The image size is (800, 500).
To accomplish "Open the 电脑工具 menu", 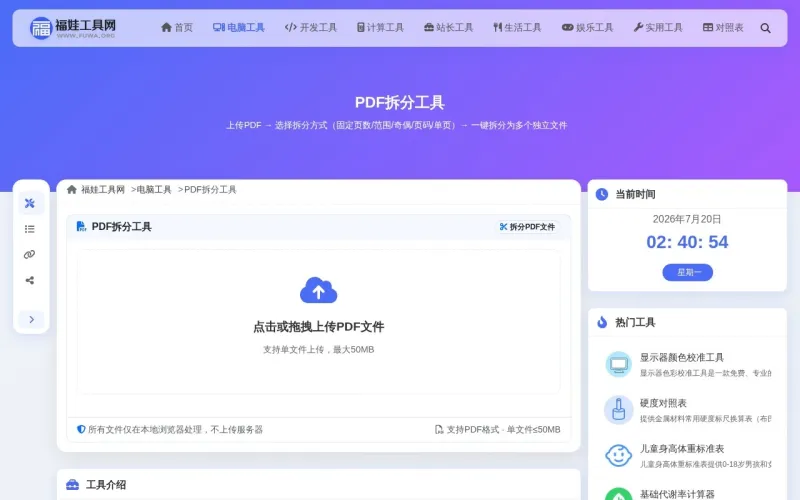I will click(239, 28).
